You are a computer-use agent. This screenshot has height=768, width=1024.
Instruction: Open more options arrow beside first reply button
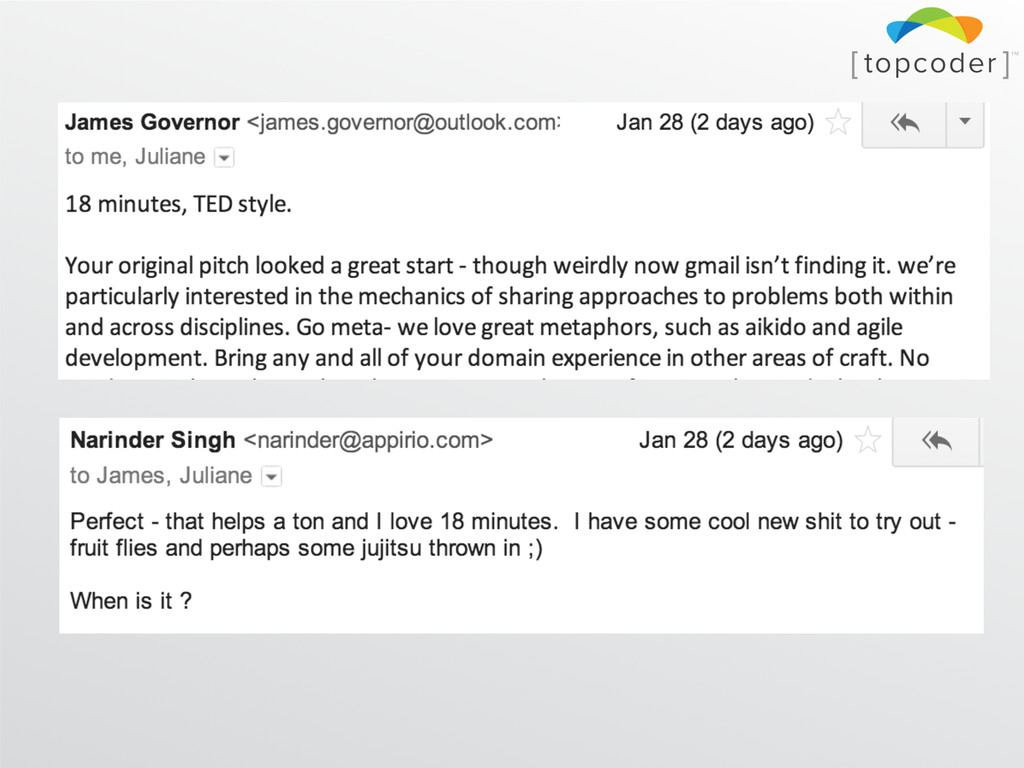click(965, 122)
